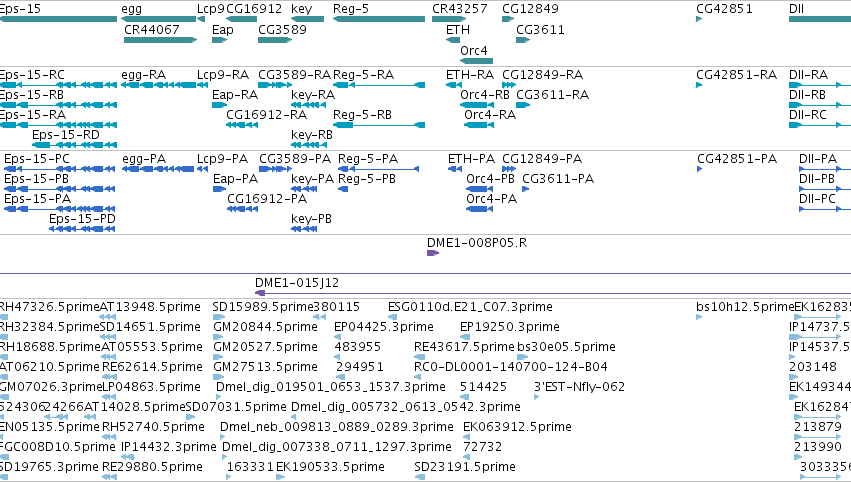Click the DME1-008P05.R BAC end glyph
851x482 pixels.
(x=433, y=253)
